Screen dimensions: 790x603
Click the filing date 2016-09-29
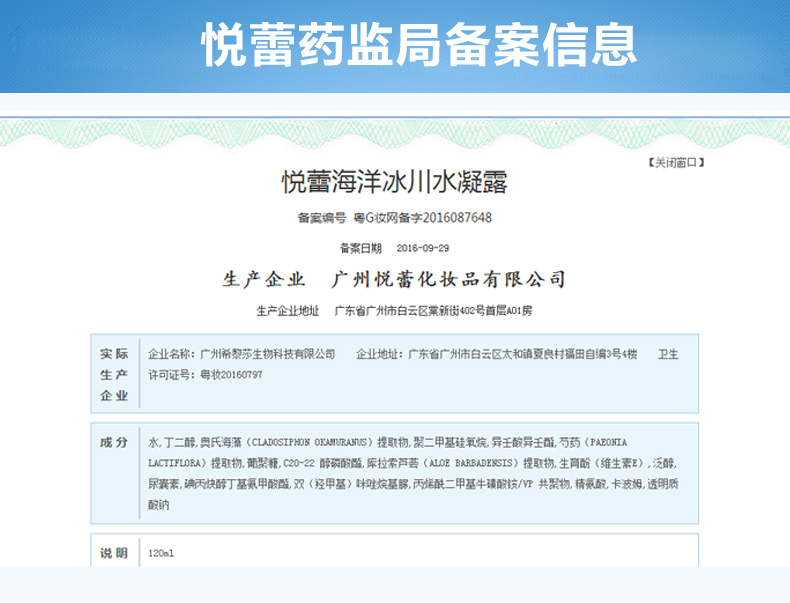point(423,248)
